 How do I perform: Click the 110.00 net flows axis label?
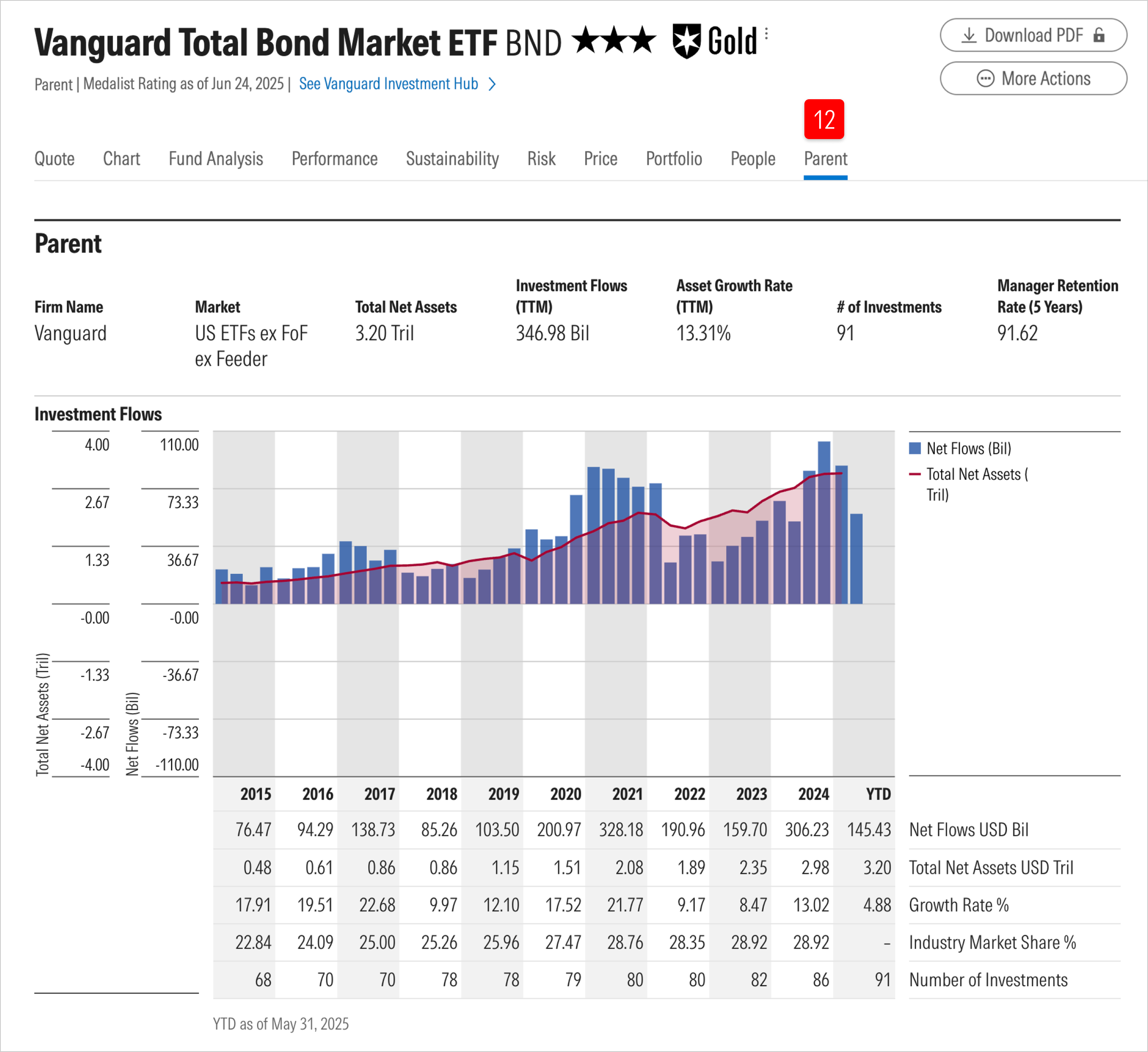click(x=179, y=445)
